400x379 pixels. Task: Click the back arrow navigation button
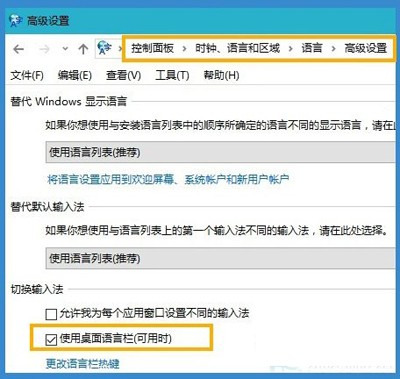(19, 49)
